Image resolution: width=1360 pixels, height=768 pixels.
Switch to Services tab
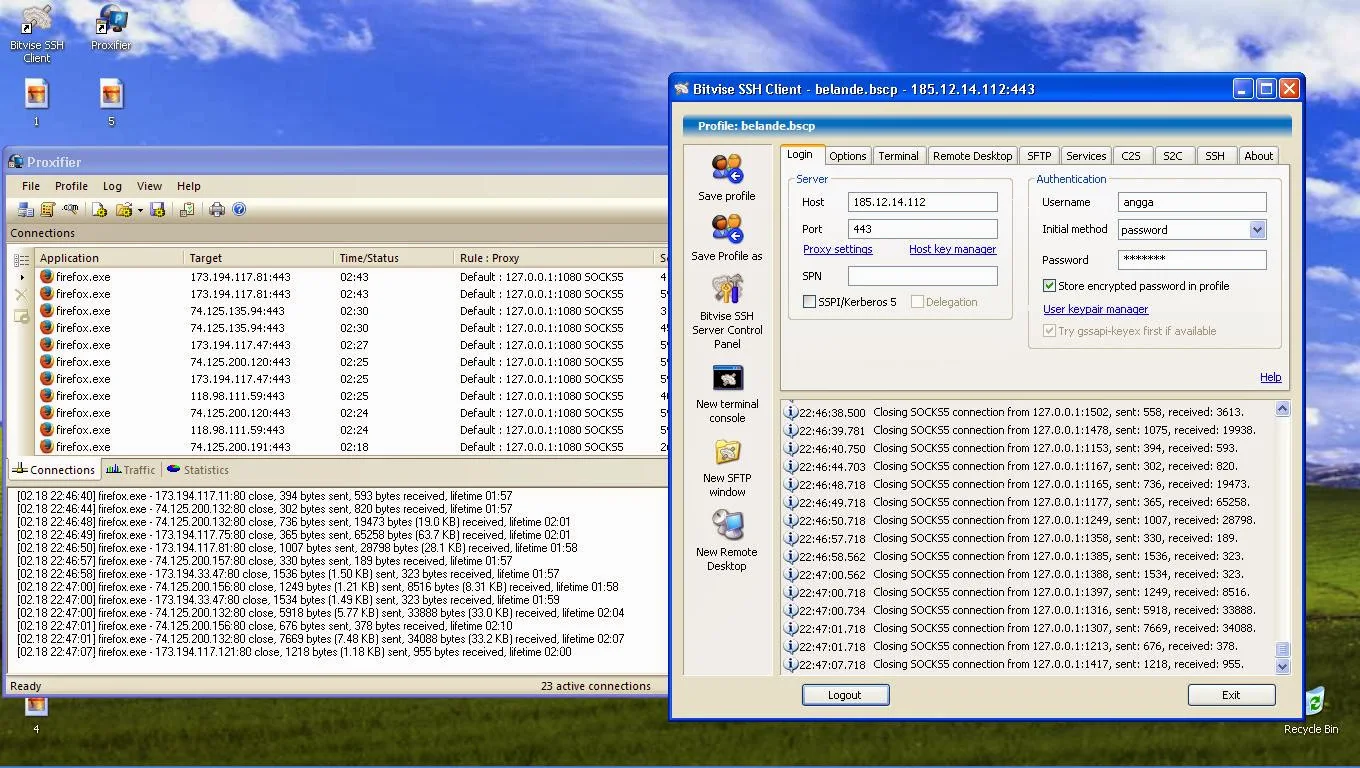point(1086,156)
